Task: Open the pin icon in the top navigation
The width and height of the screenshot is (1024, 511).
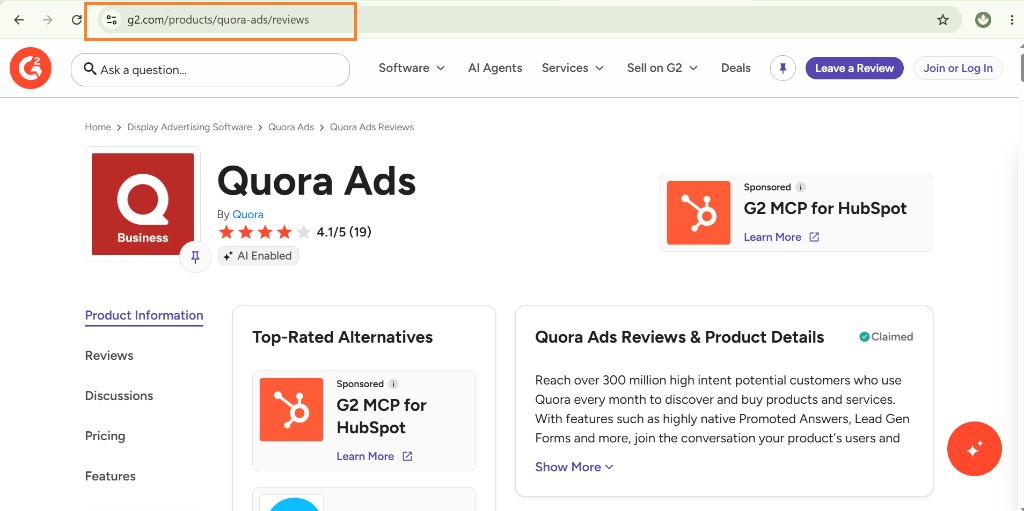Action: [x=782, y=68]
